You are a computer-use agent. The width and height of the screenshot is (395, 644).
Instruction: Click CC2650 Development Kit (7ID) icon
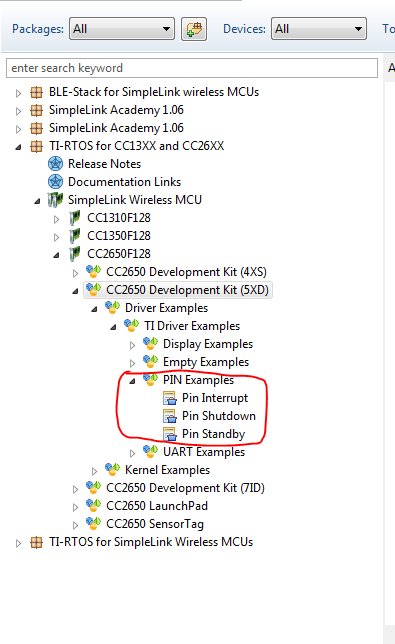(x=94, y=488)
